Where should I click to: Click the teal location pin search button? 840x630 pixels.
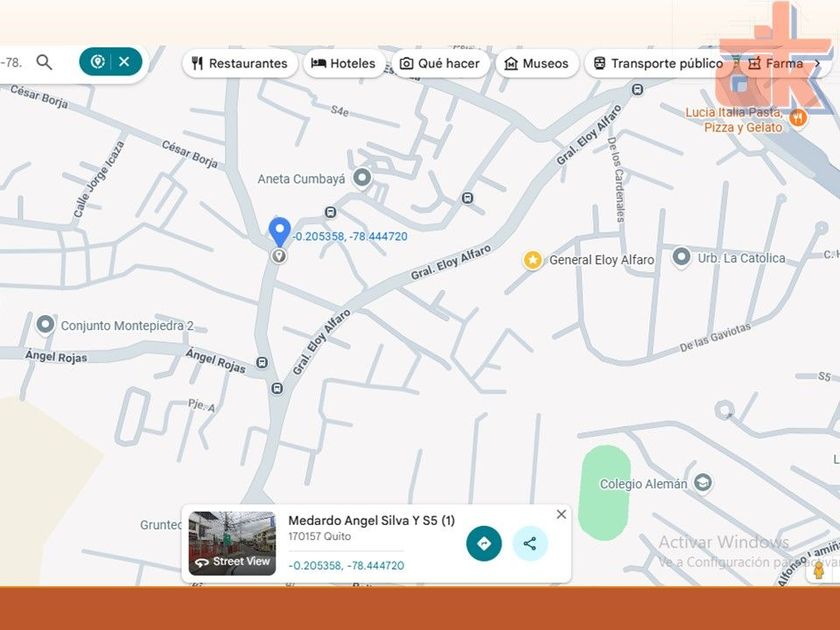coord(98,62)
